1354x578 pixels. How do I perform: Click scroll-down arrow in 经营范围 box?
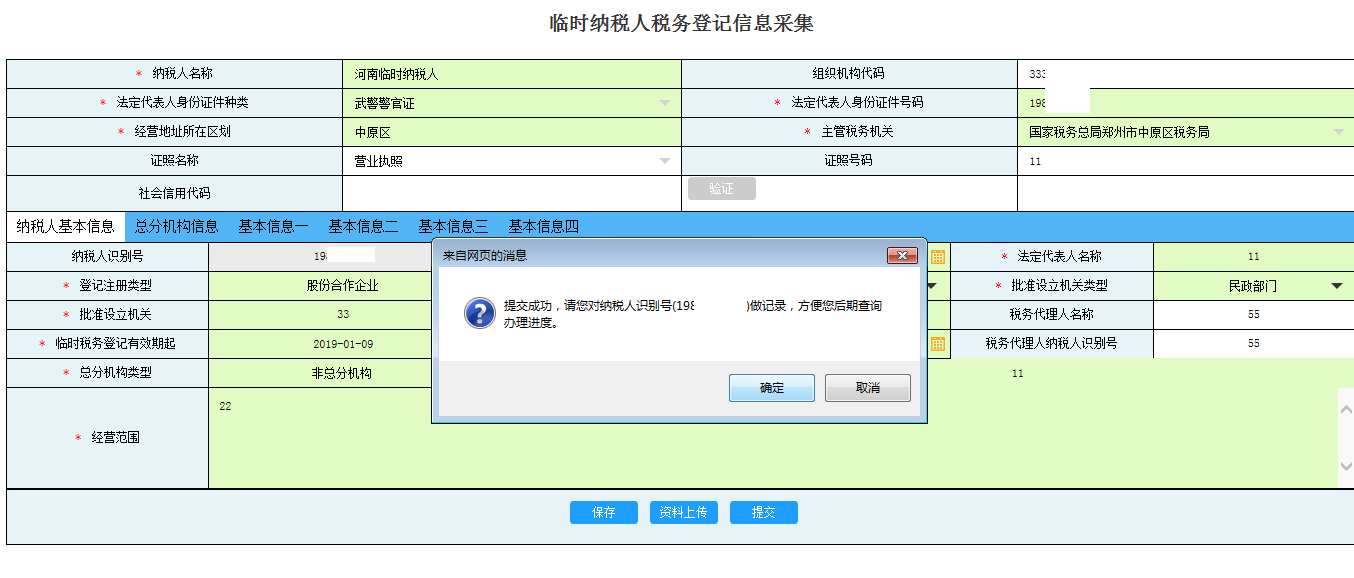1345,467
